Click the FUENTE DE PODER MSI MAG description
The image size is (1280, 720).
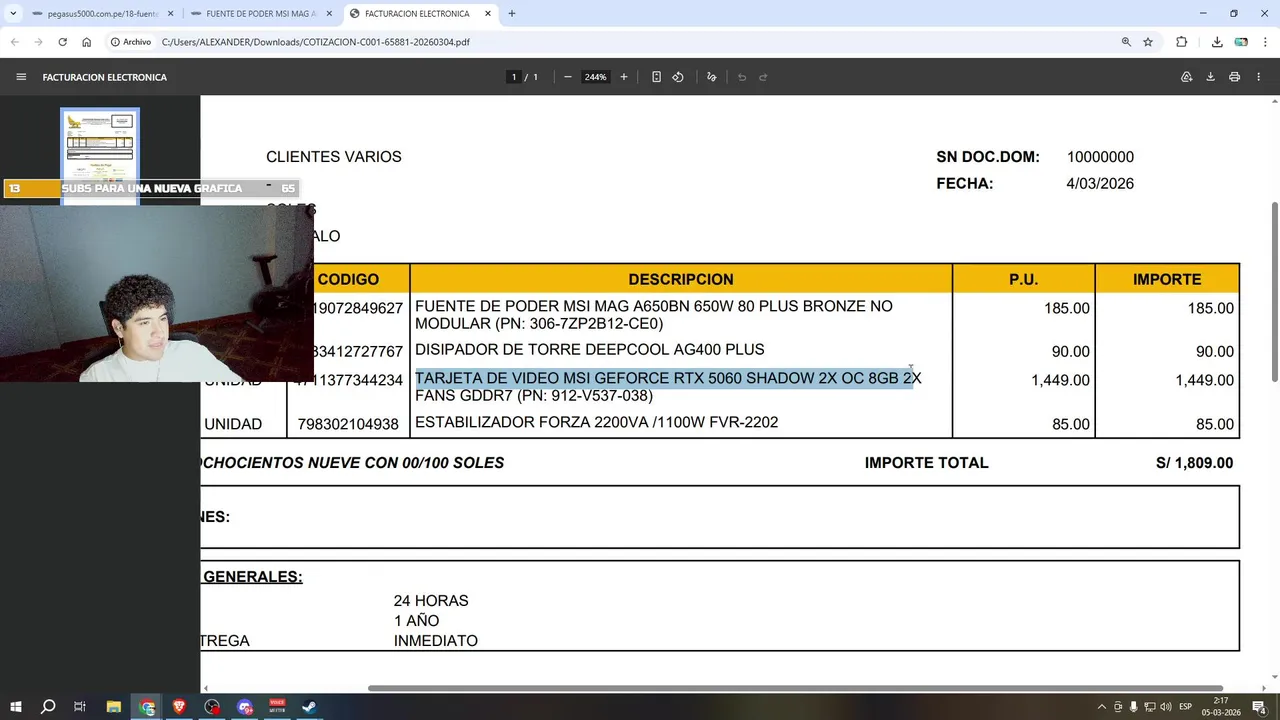click(x=654, y=315)
